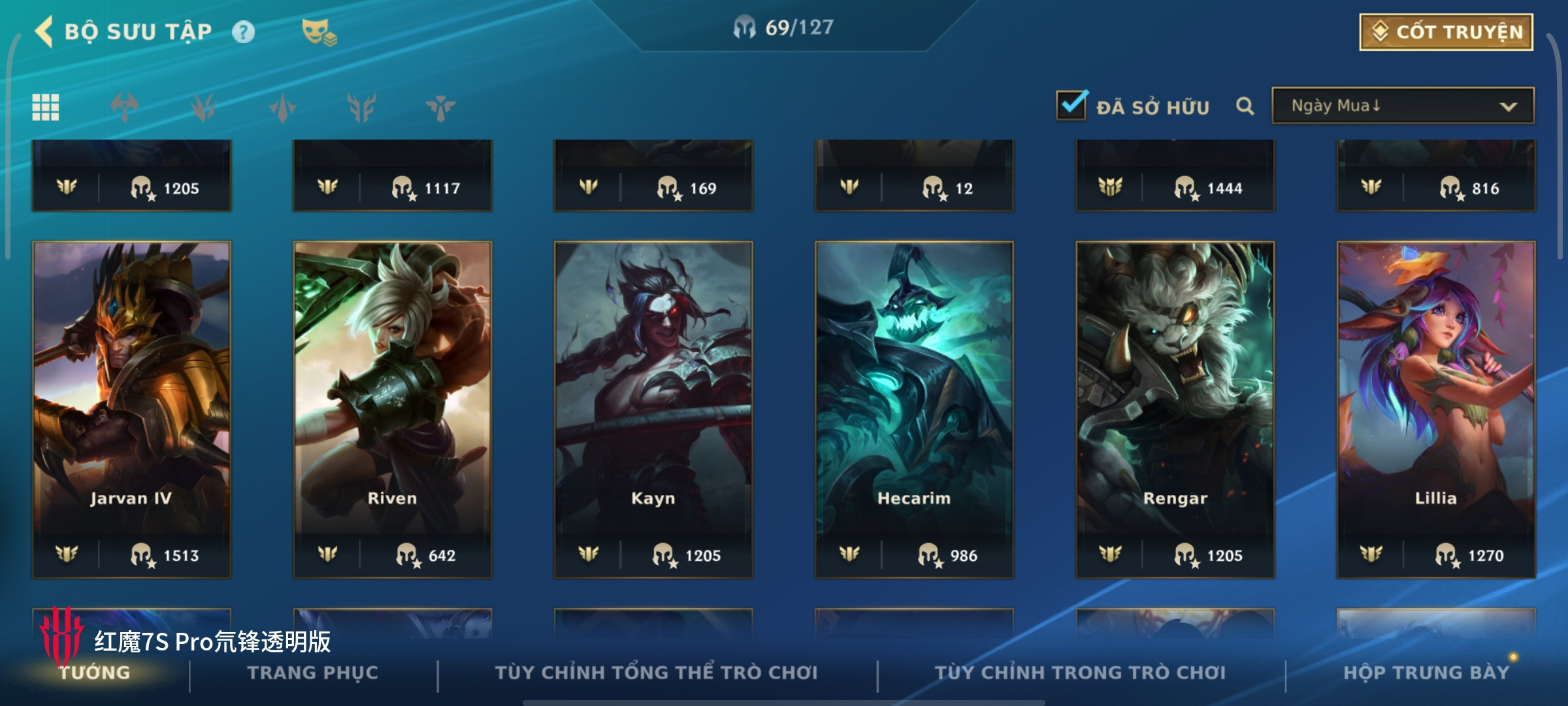
Task: Uncheck the Đã Sở Hữu checkbox
Action: click(x=1072, y=105)
